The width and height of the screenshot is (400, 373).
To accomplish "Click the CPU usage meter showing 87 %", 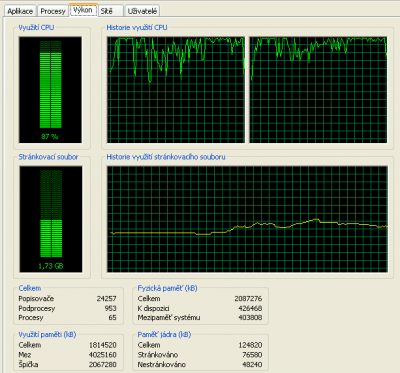I will point(50,90).
